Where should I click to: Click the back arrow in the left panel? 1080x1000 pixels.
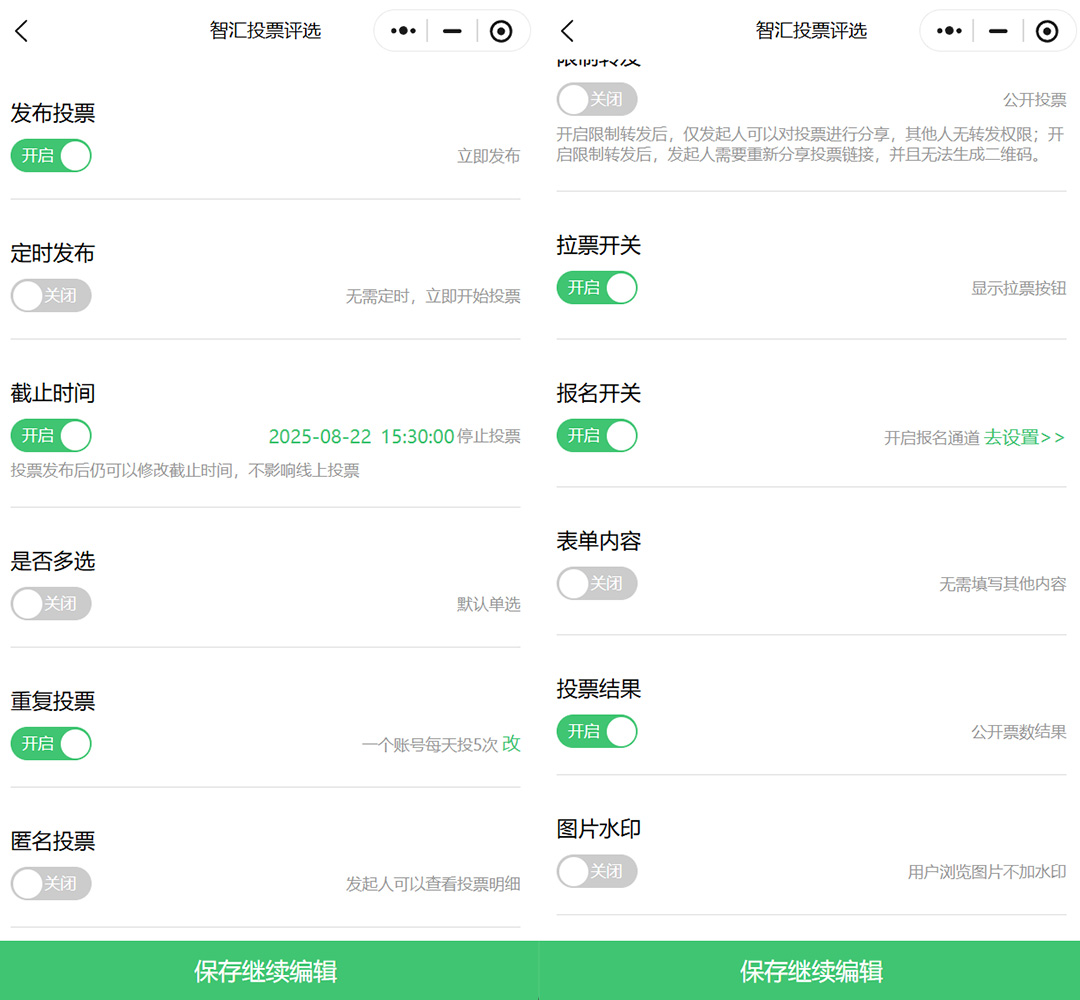pos(22,31)
